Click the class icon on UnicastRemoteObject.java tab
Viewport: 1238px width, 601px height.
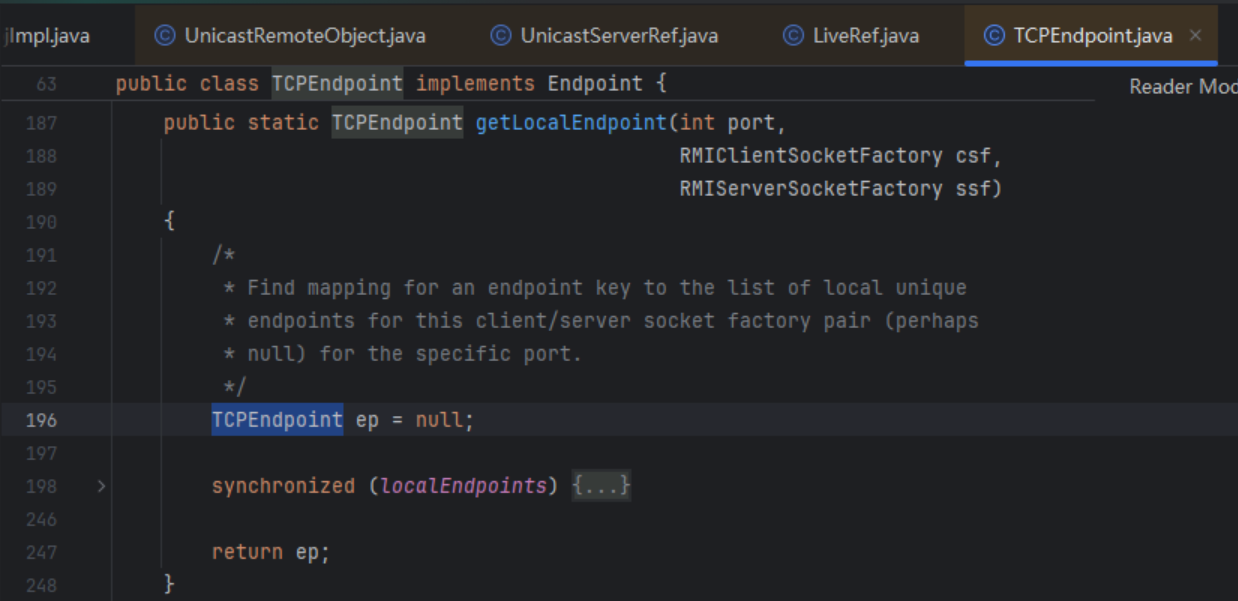165,36
